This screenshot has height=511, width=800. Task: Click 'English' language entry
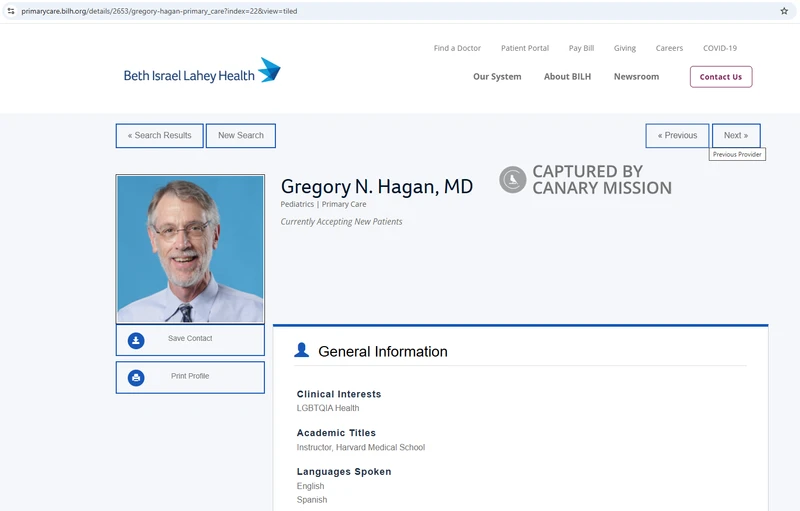310,486
